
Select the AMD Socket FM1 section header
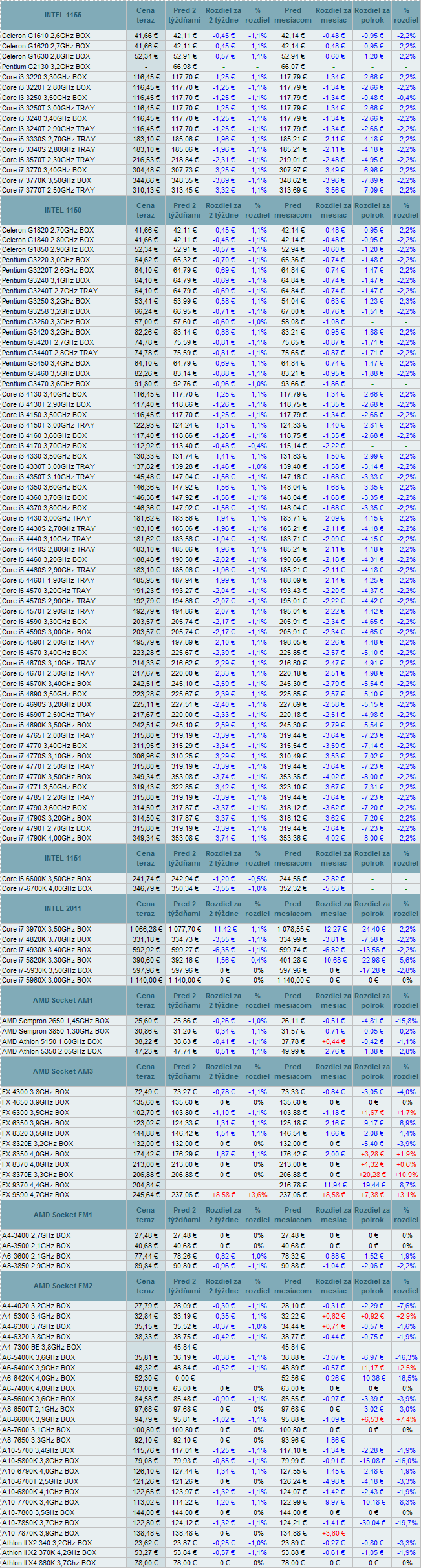tap(63, 1215)
